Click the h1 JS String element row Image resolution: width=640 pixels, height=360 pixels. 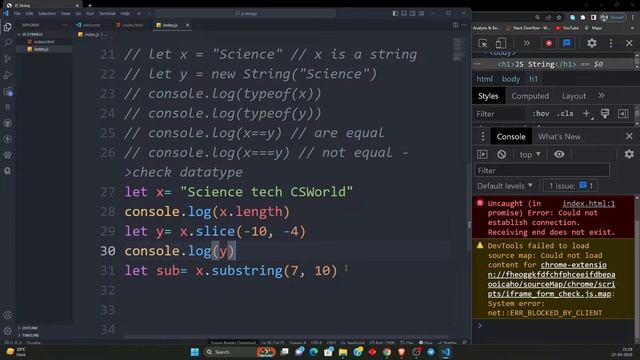coord(554,64)
